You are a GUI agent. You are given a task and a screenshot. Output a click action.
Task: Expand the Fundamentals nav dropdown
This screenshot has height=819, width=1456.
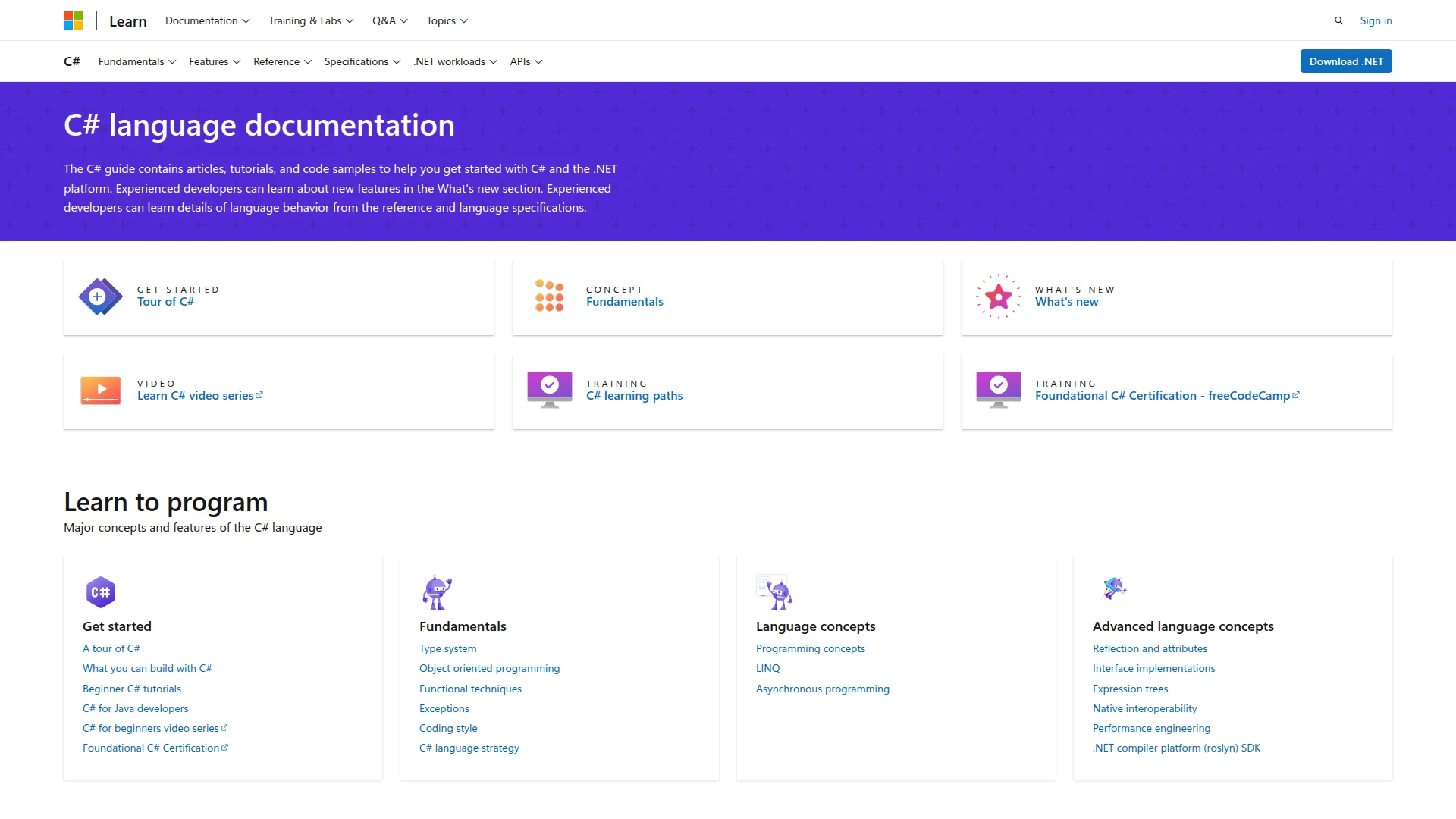[137, 61]
